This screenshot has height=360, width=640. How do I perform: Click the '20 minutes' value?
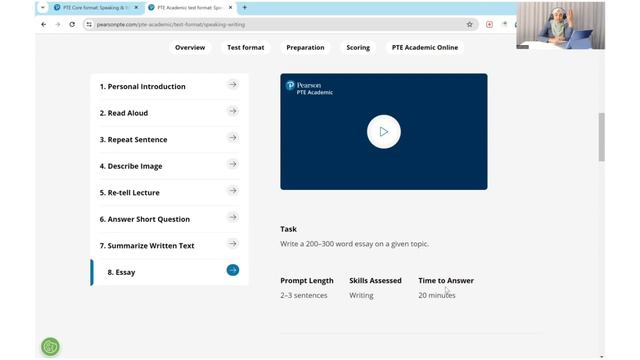click(437, 296)
